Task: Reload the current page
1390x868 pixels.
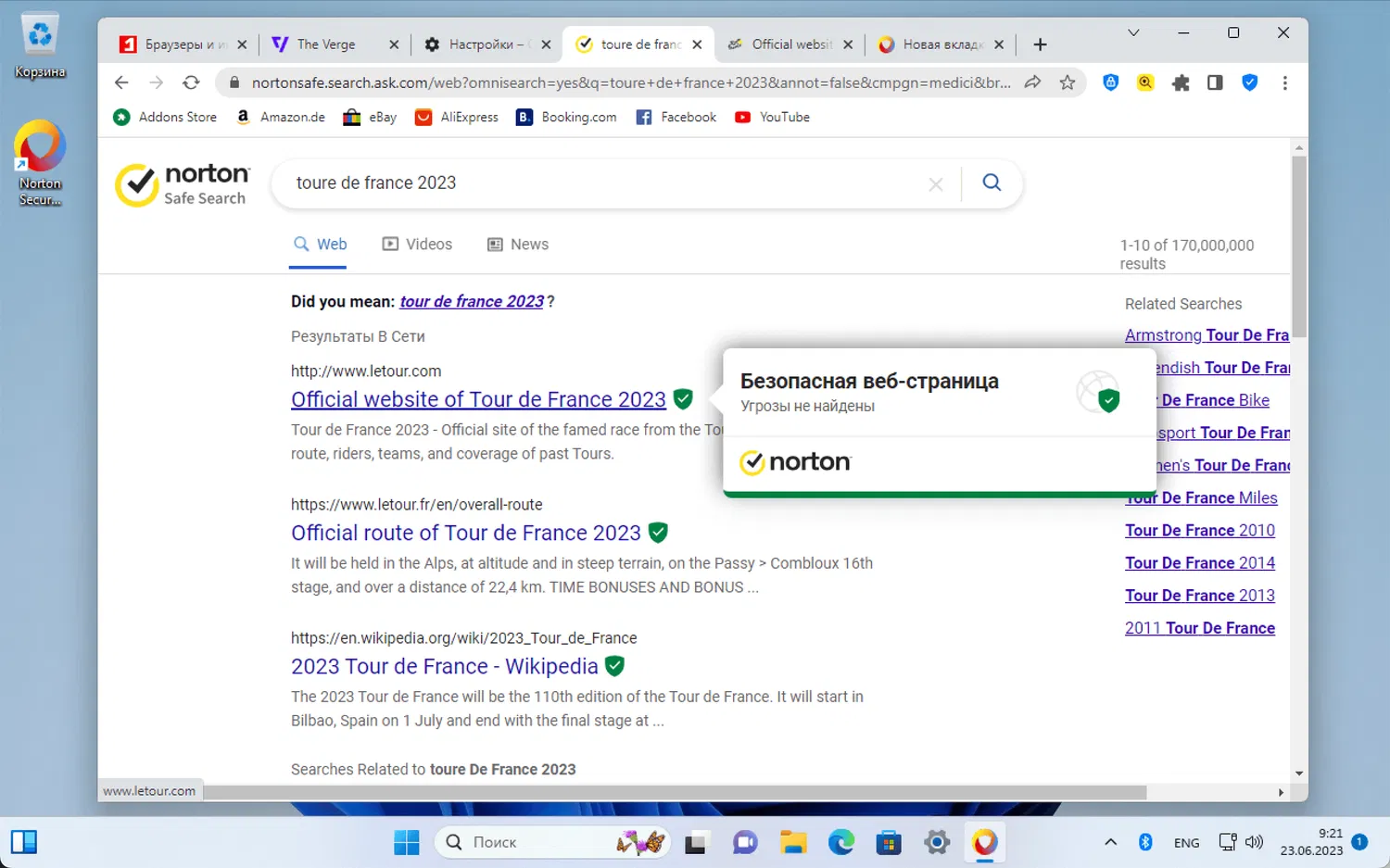Action: 191,82
